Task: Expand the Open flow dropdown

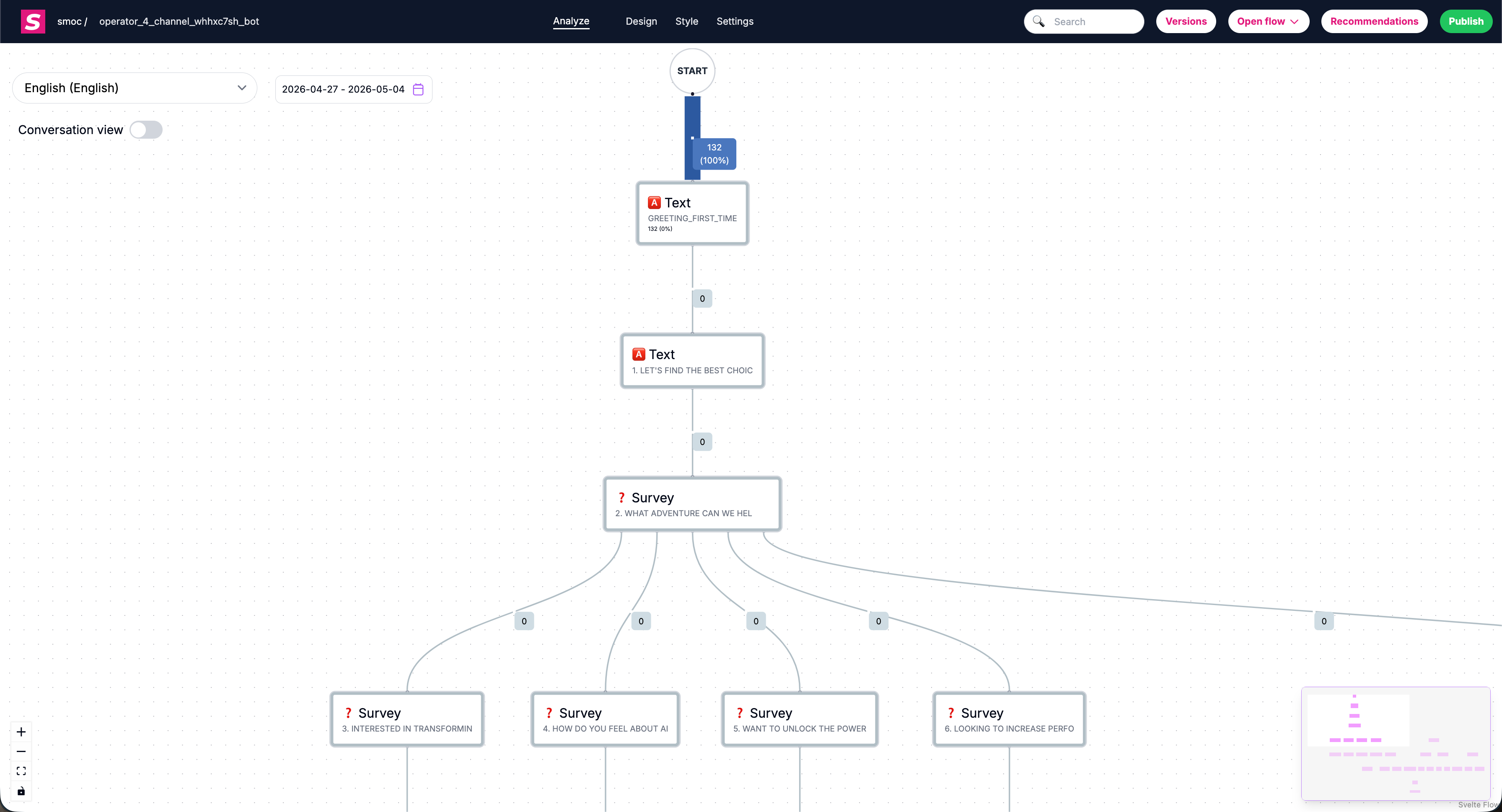Action: point(1268,21)
